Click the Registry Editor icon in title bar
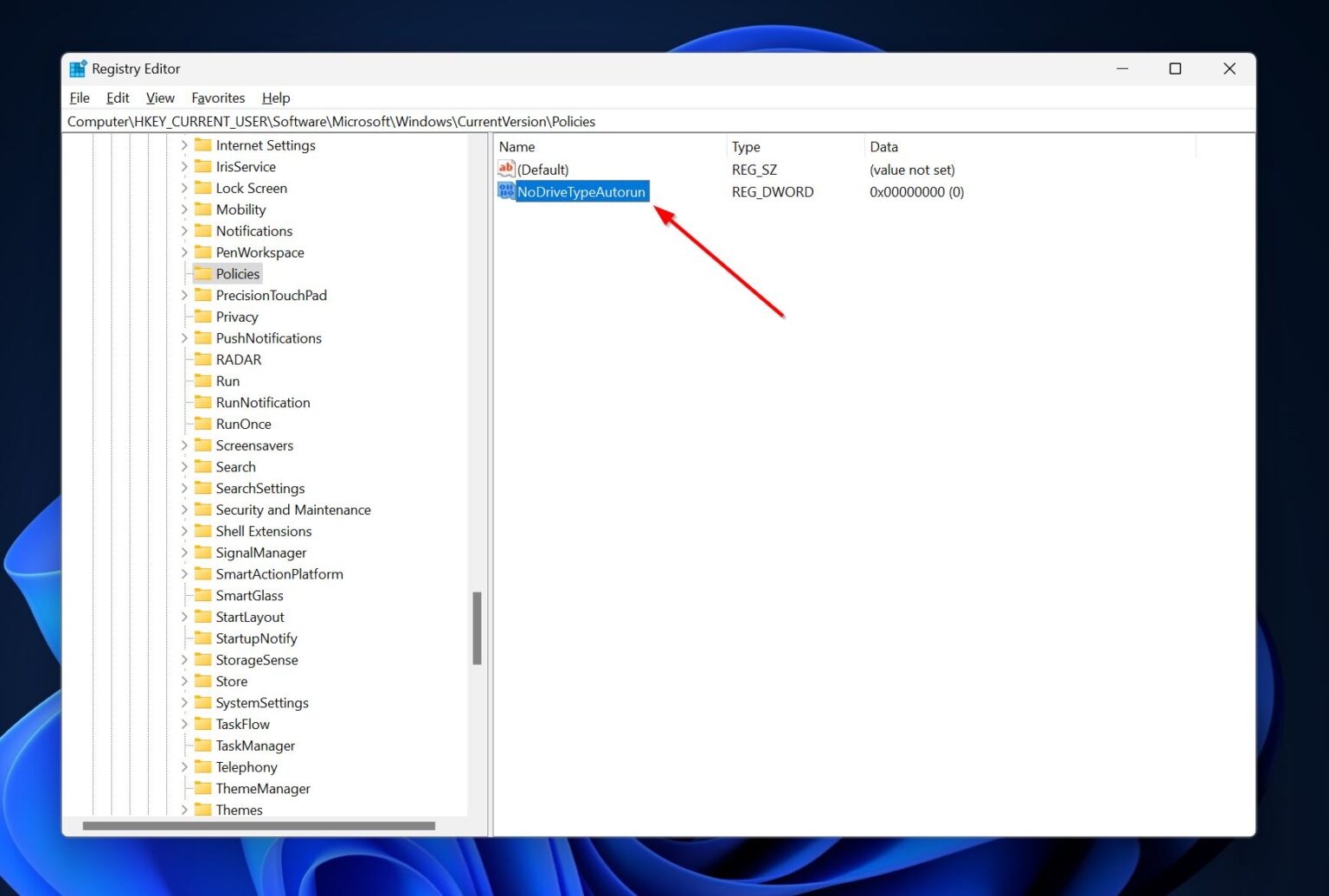Screen dimensions: 1329x896 [78, 68]
